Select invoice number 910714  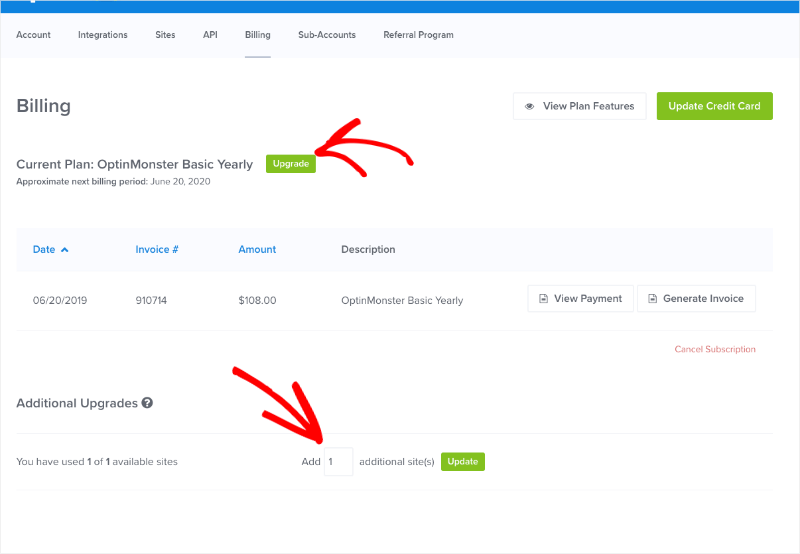tap(151, 300)
